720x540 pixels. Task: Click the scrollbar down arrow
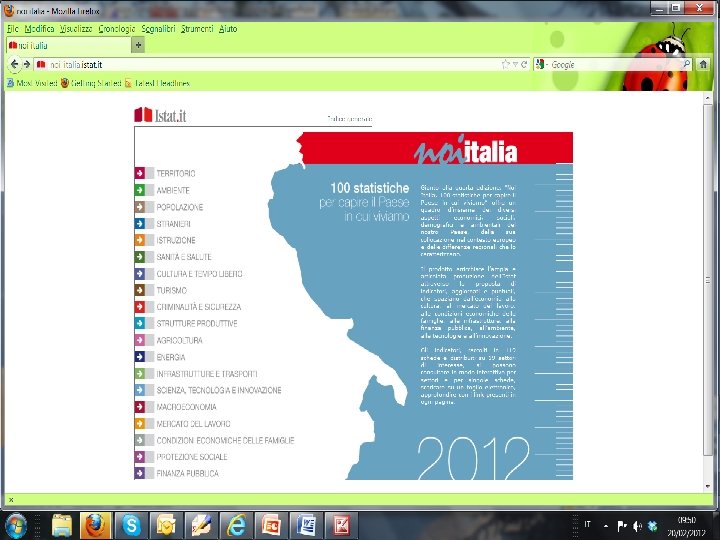click(x=708, y=486)
